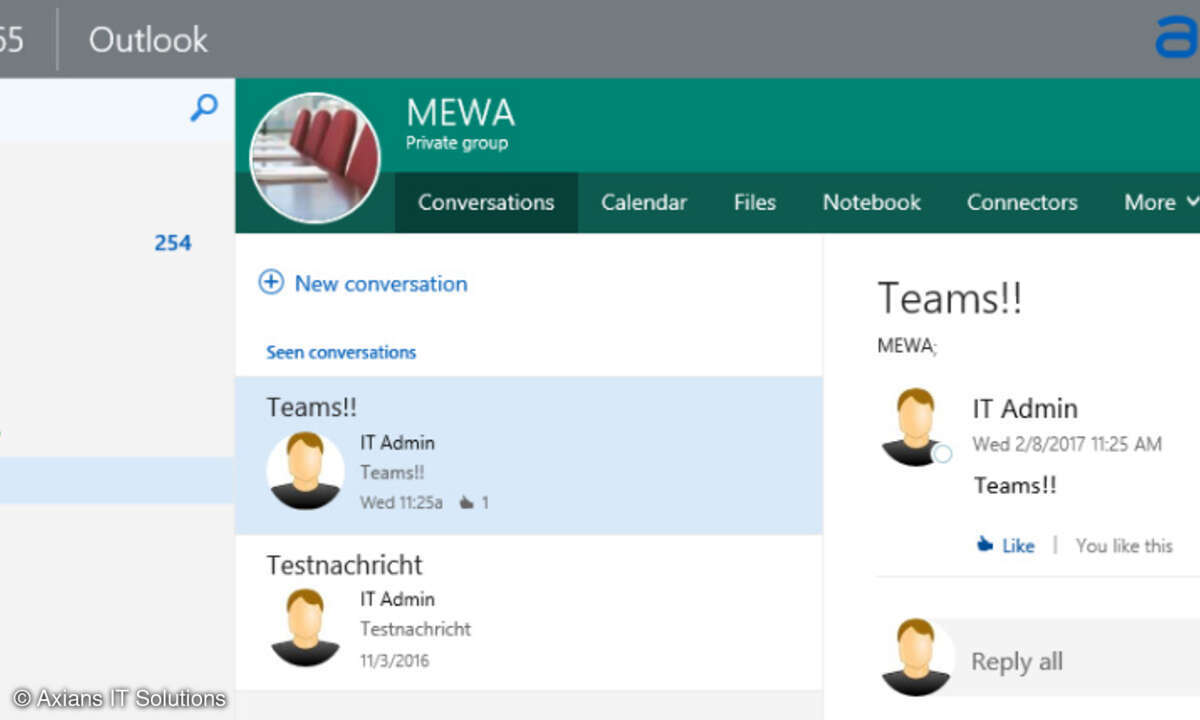Start a New conversation
The image size is (1200, 720).
coord(381,284)
